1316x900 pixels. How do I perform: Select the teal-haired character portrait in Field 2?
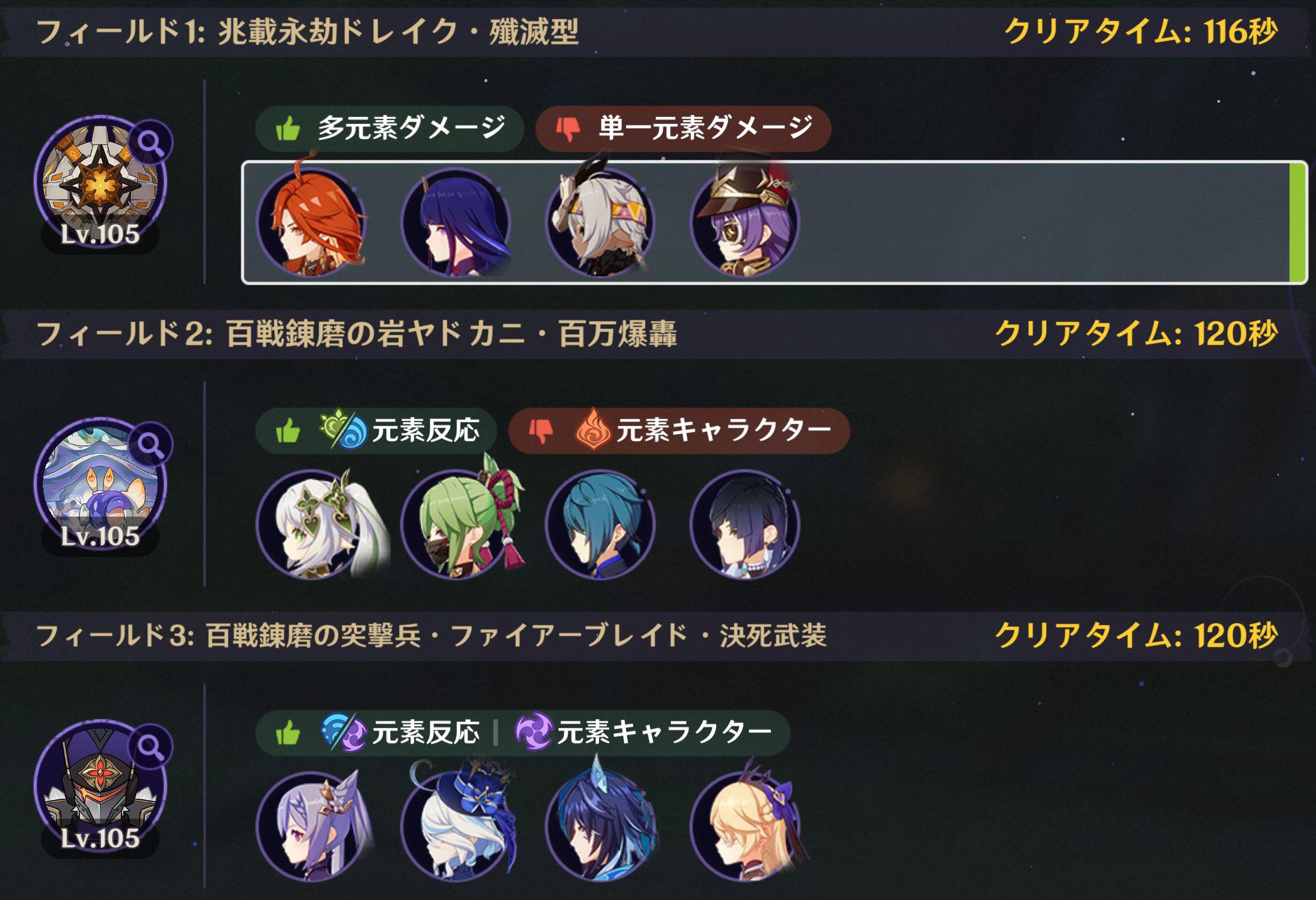point(601,524)
